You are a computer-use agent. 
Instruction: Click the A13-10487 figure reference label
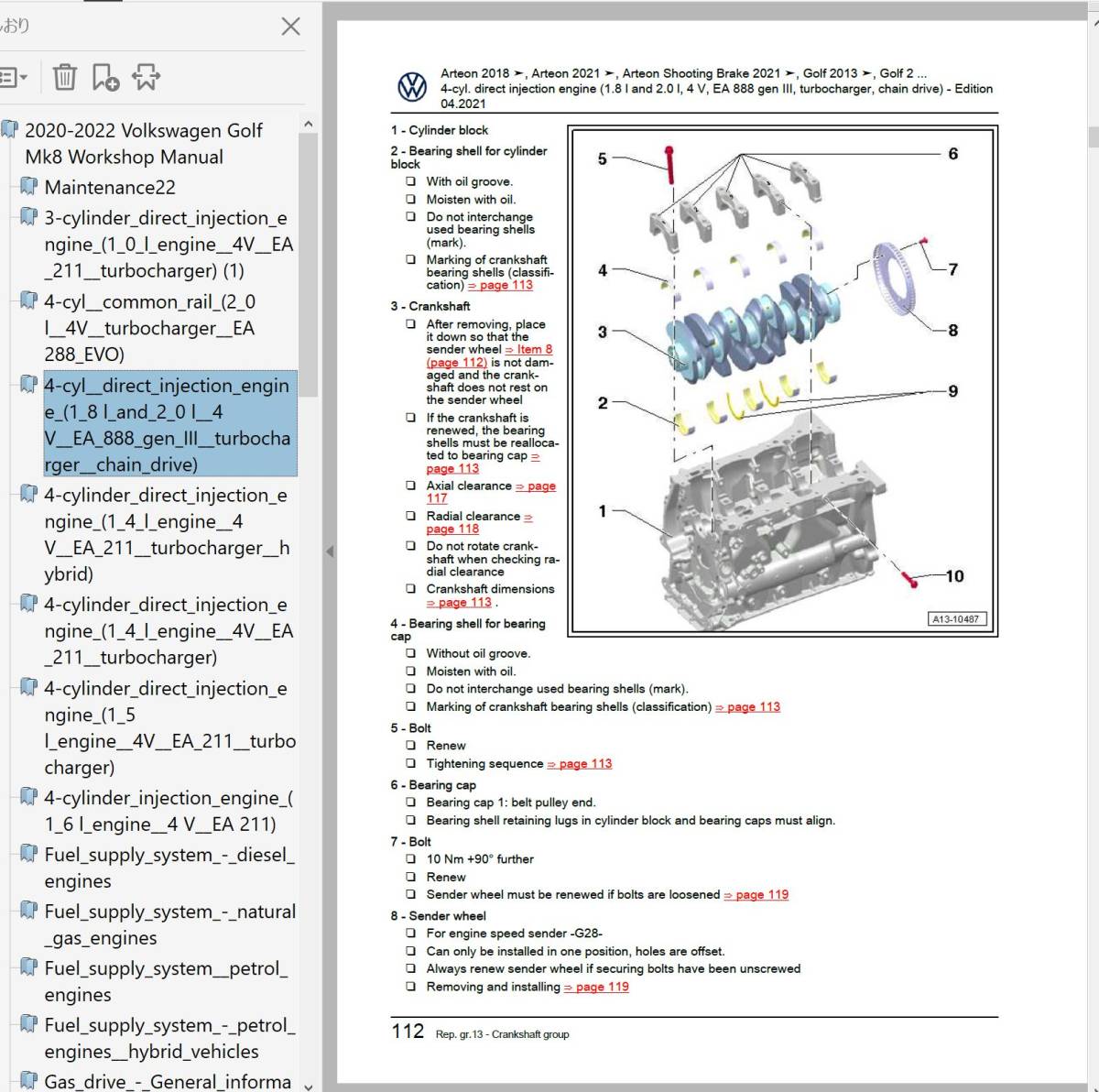tap(955, 619)
